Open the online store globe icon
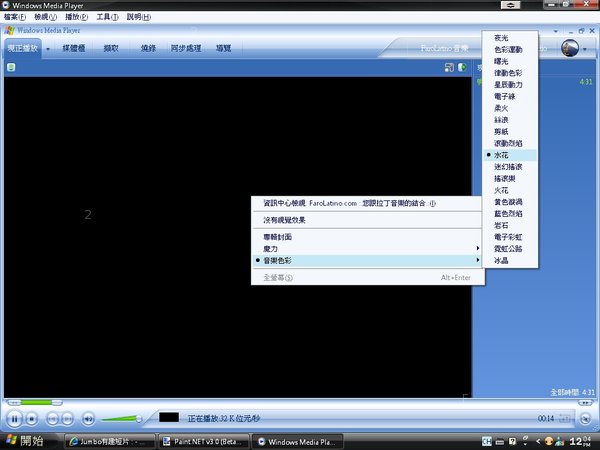The width and height of the screenshot is (600, 450). tap(570, 48)
